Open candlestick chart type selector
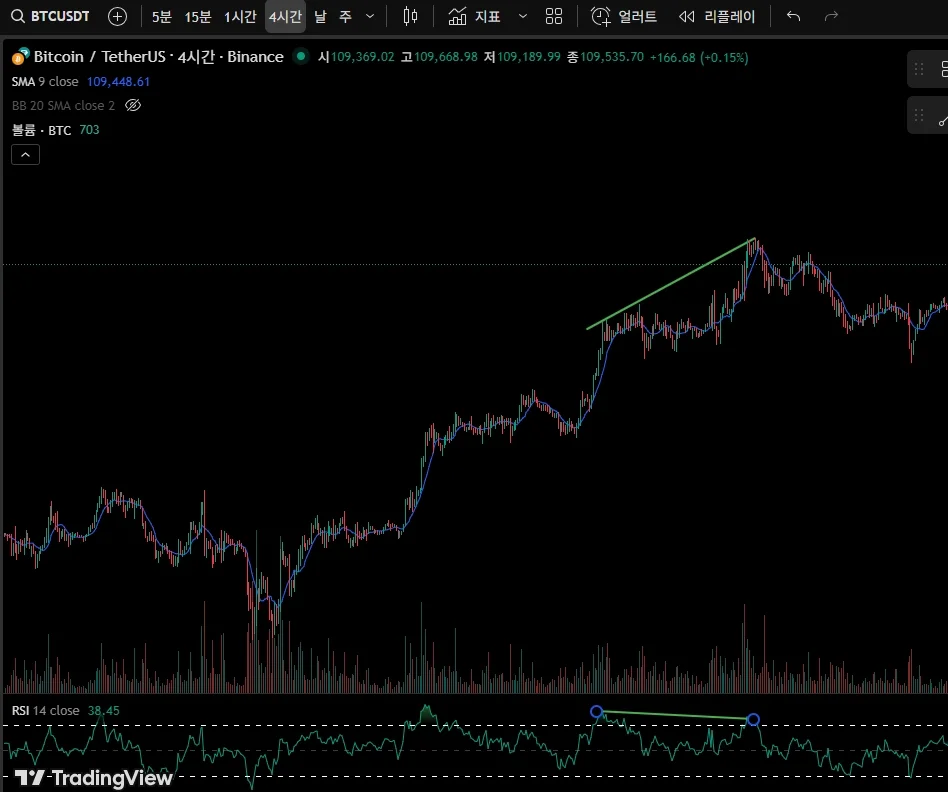 point(410,16)
